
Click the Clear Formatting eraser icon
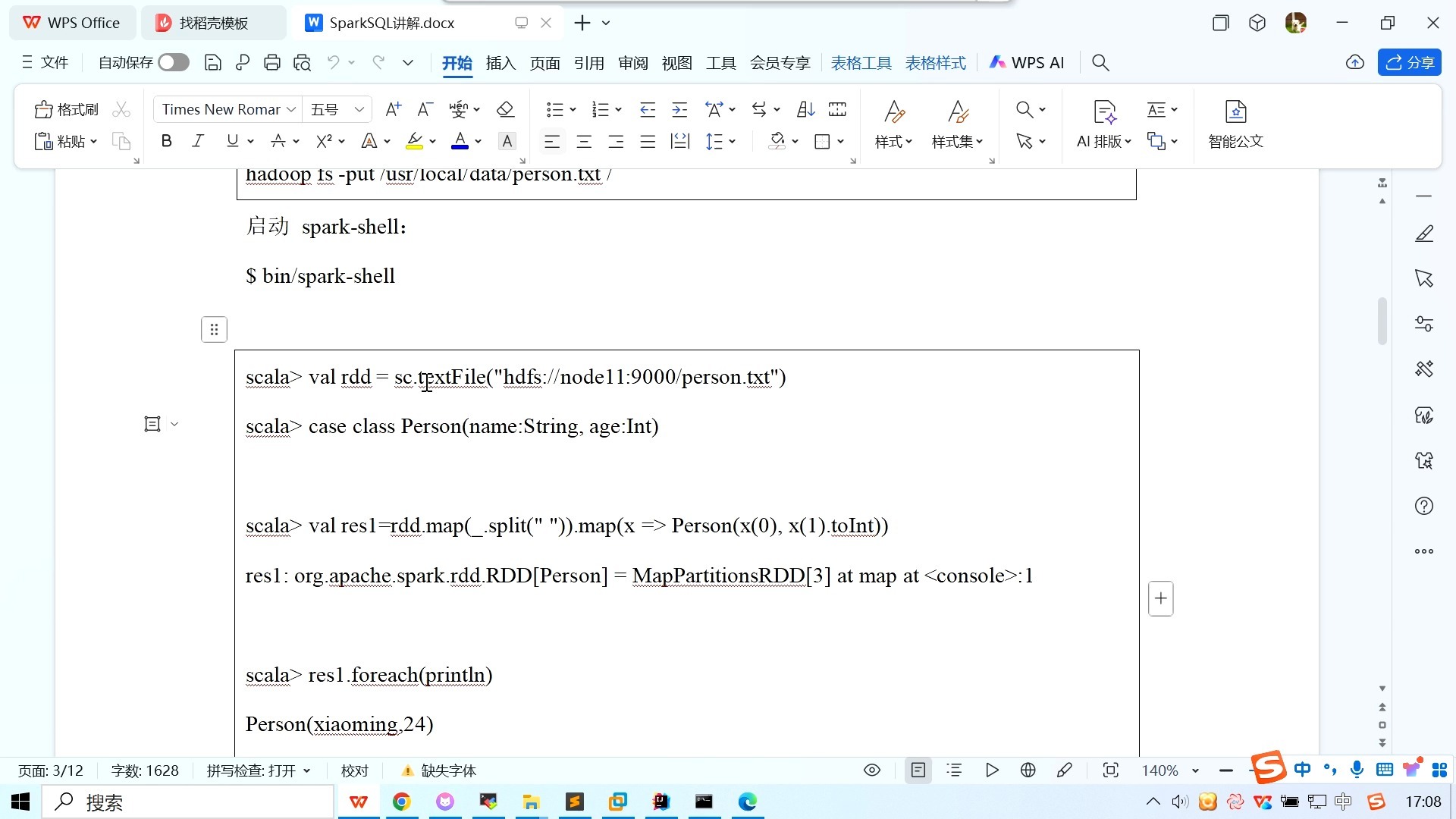[505, 109]
